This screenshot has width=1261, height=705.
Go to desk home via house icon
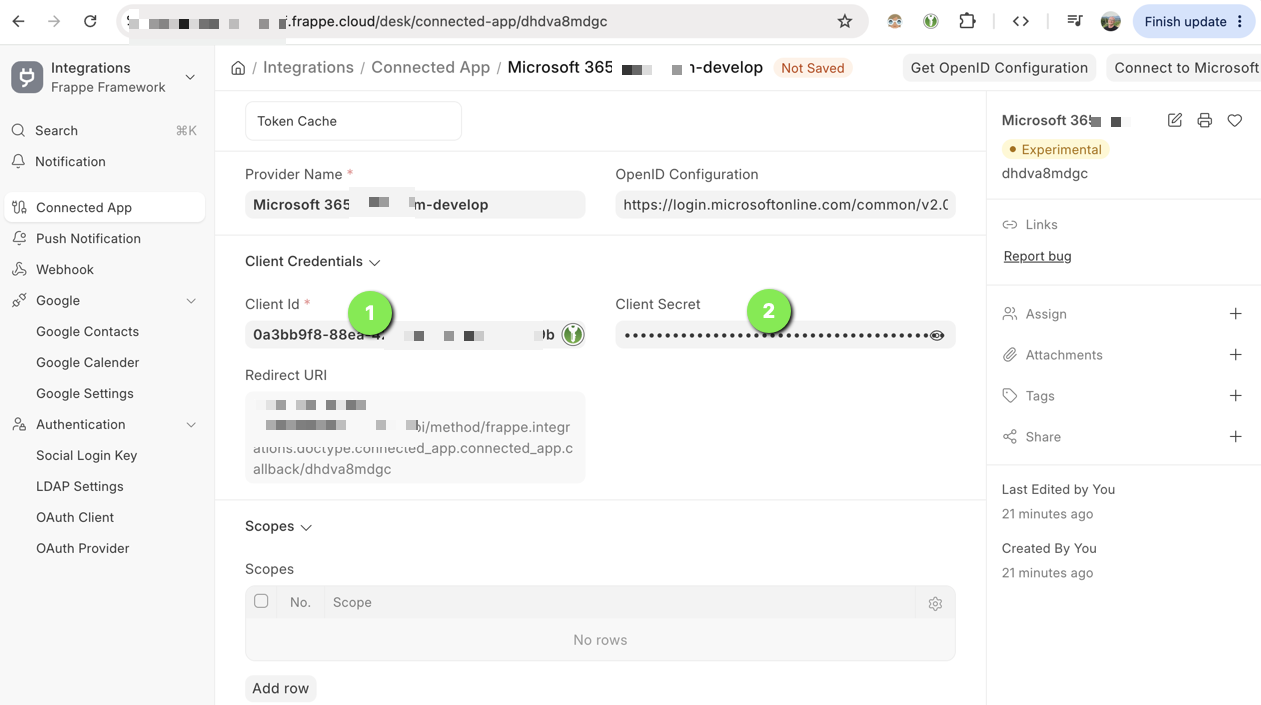238,68
